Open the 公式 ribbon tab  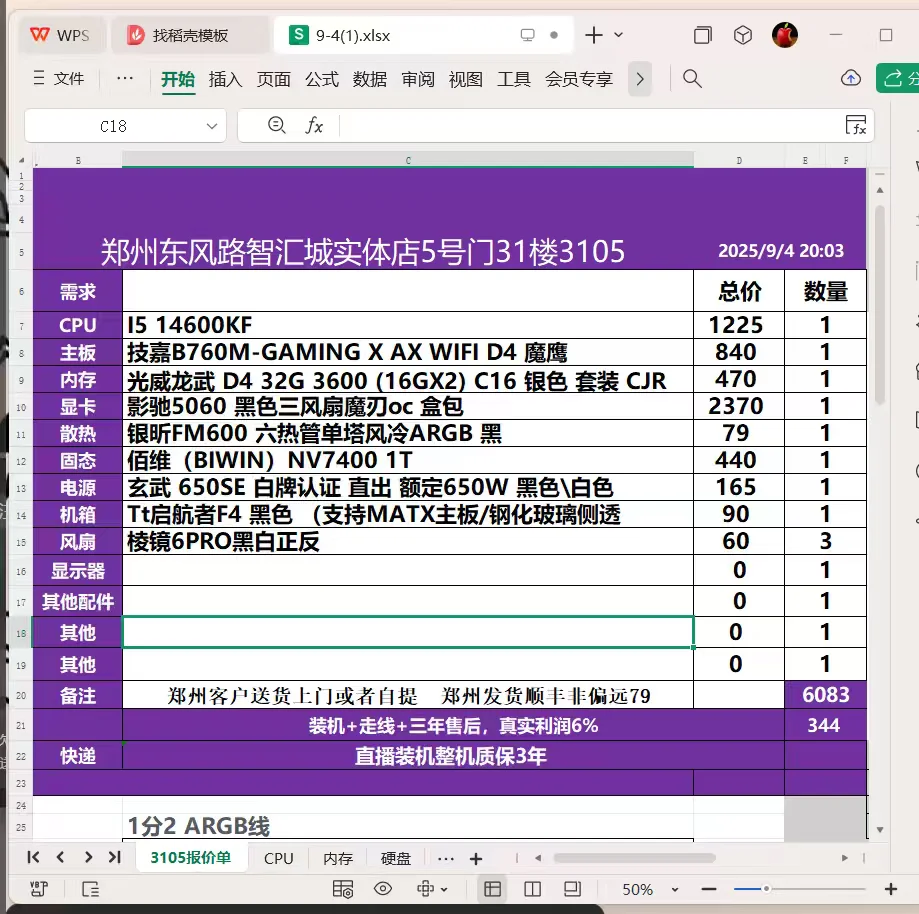click(x=322, y=79)
